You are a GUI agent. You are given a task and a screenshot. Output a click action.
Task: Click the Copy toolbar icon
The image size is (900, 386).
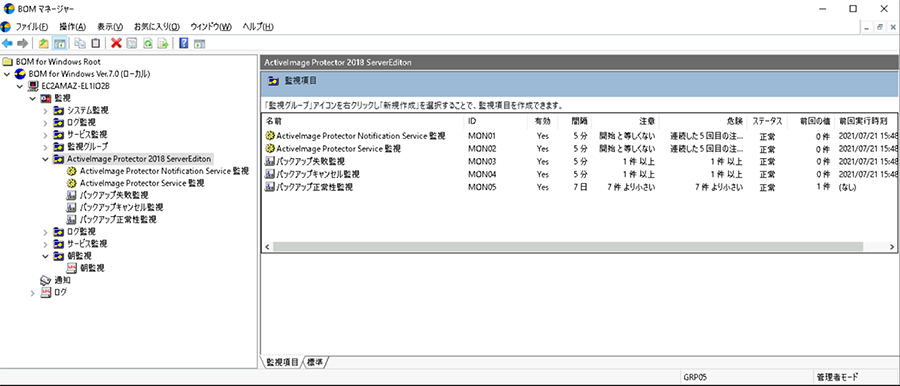click(80, 43)
